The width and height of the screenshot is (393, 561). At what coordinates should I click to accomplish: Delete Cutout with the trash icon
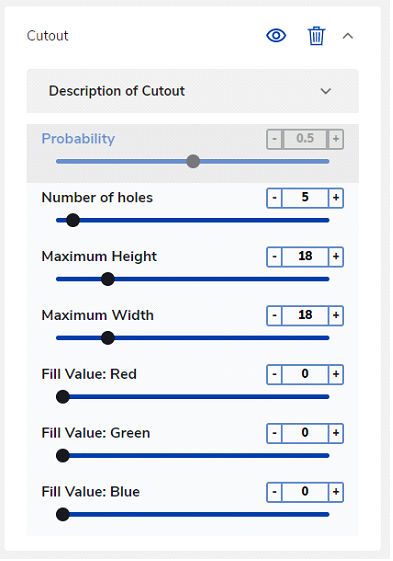[x=316, y=36]
